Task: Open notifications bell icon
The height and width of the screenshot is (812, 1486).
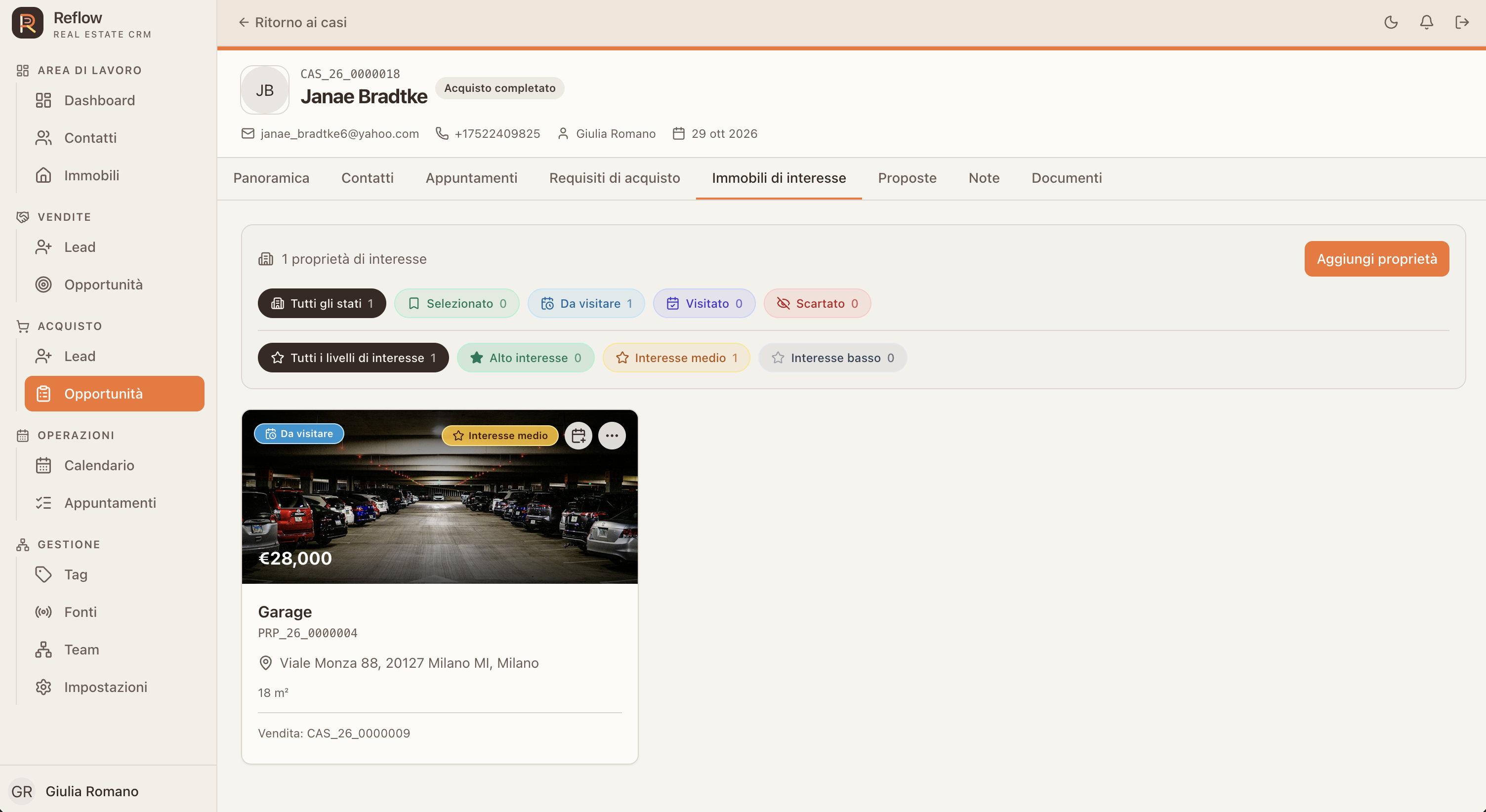Action: click(1426, 23)
